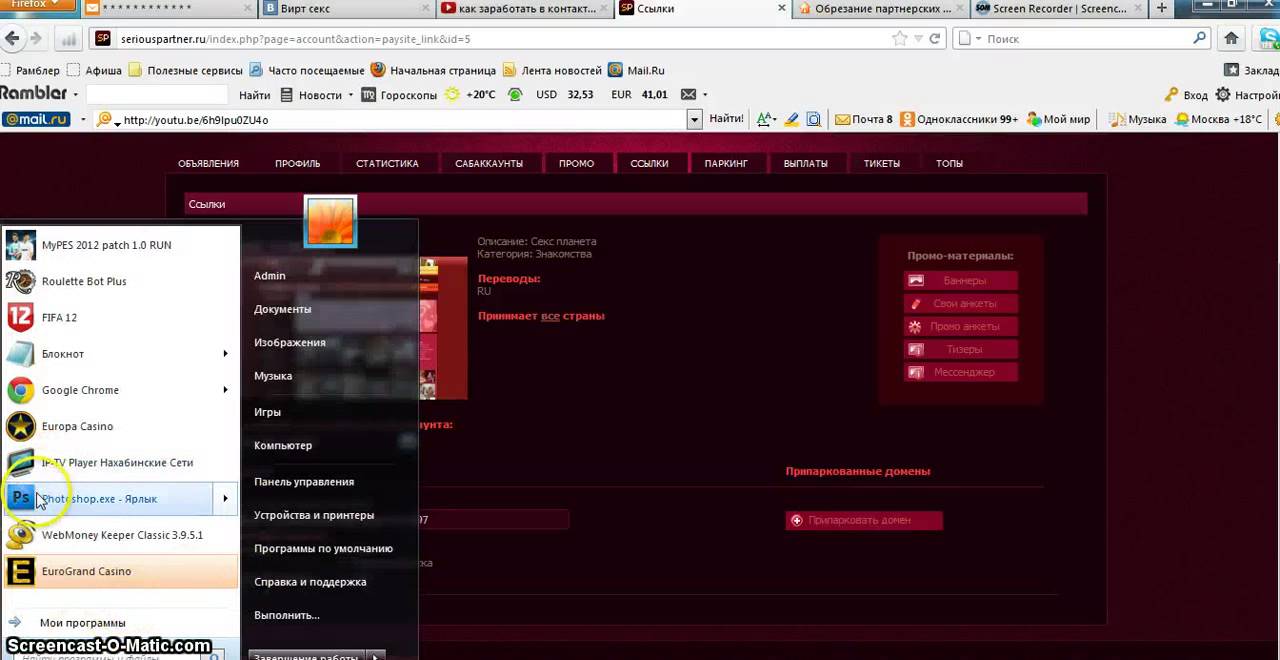Screen dimensions: 1280x660
Task: Open Тизеры promo materials
Action: click(961, 349)
